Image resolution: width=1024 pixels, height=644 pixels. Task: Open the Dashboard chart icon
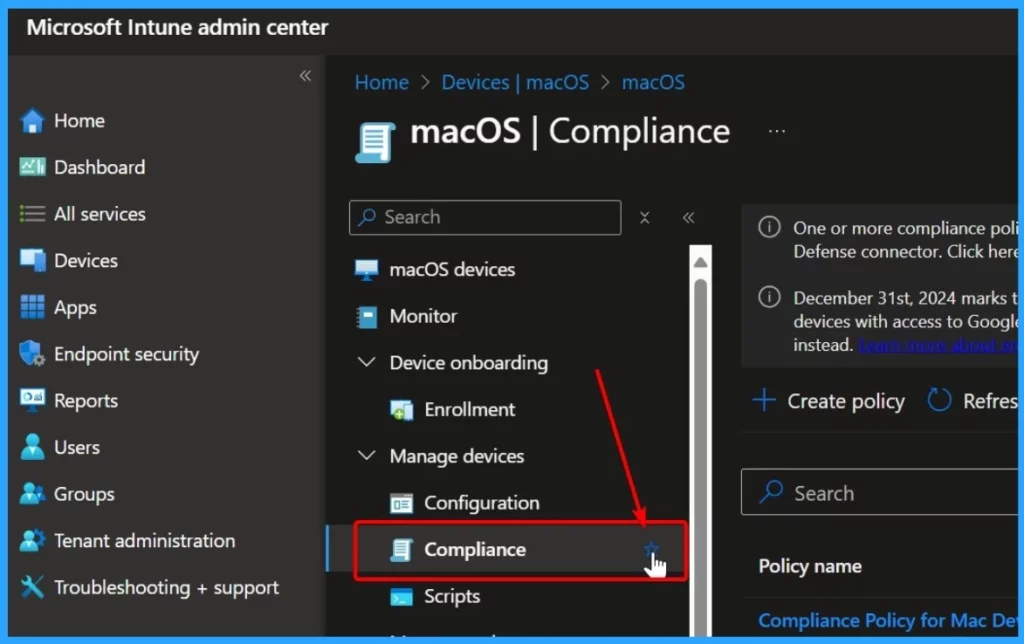pyautogui.click(x=32, y=167)
